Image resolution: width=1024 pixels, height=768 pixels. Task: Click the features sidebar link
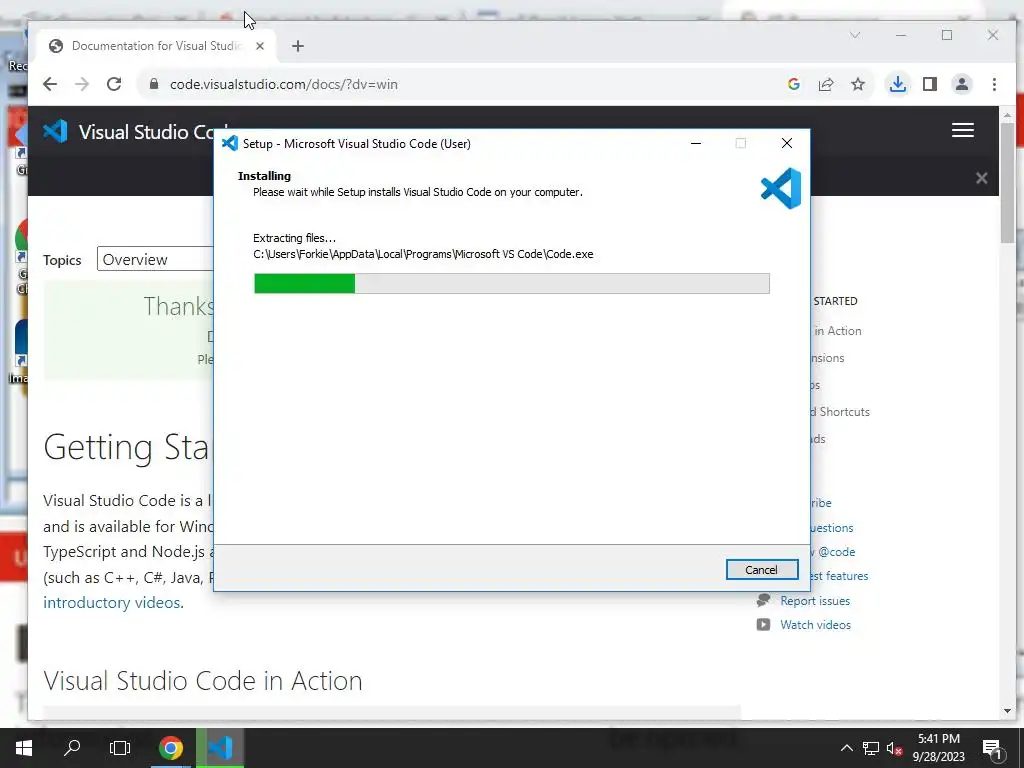(x=840, y=576)
